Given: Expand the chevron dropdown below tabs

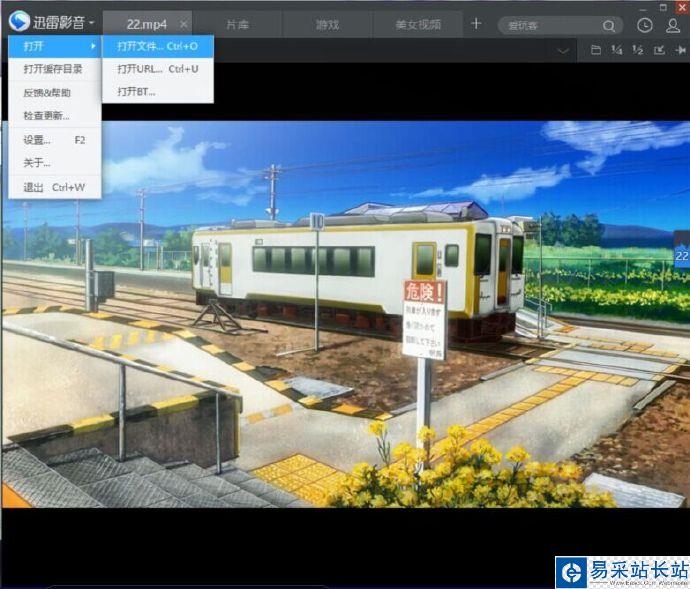Looking at the screenshot, I should [x=563, y=51].
